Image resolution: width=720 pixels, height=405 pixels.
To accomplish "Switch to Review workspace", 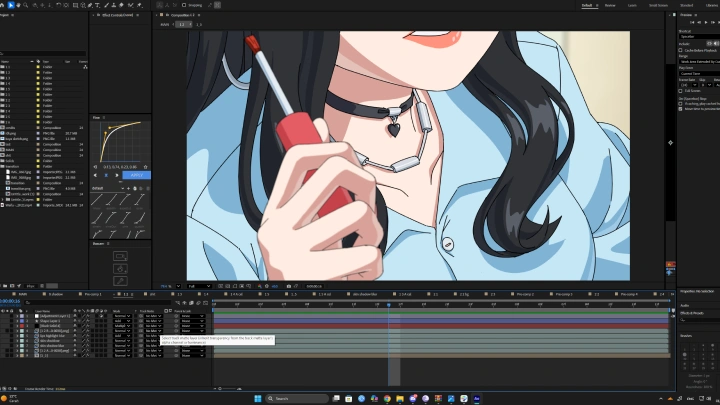I will (x=610, y=5).
